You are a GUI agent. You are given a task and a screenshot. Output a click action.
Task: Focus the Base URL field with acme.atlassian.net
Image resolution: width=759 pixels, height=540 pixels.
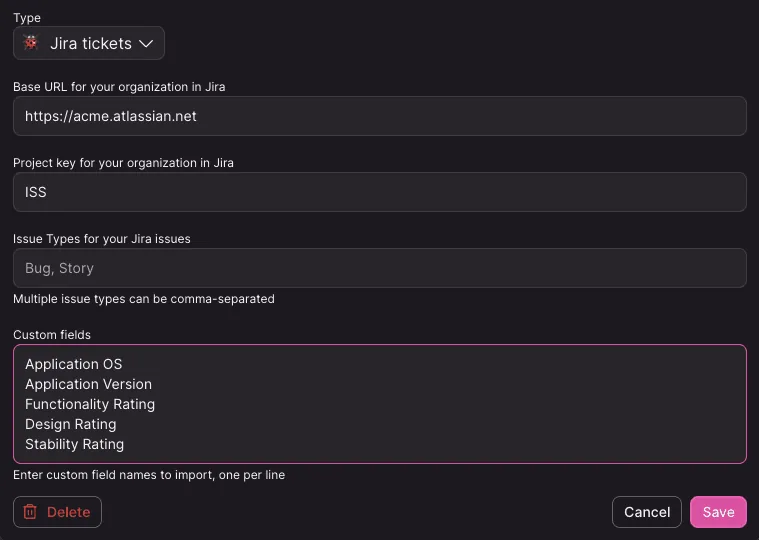(x=380, y=116)
